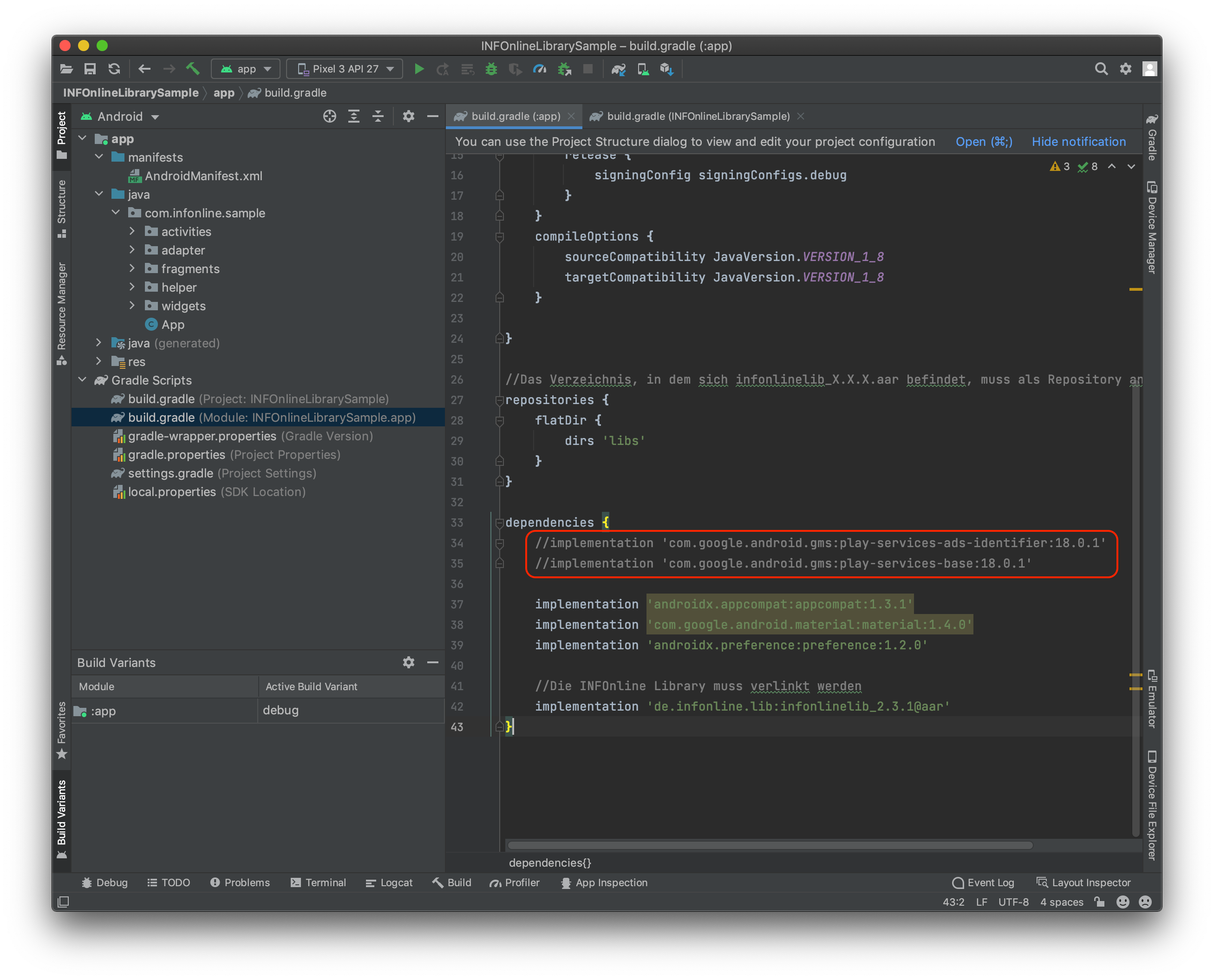Select opened file with the target icon
The height and width of the screenshot is (980, 1214).
[x=330, y=116]
